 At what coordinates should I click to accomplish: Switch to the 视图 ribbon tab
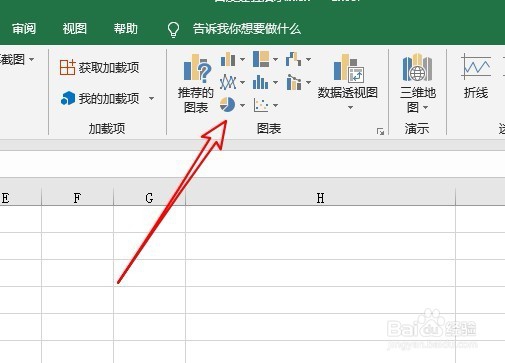(x=75, y=29)
